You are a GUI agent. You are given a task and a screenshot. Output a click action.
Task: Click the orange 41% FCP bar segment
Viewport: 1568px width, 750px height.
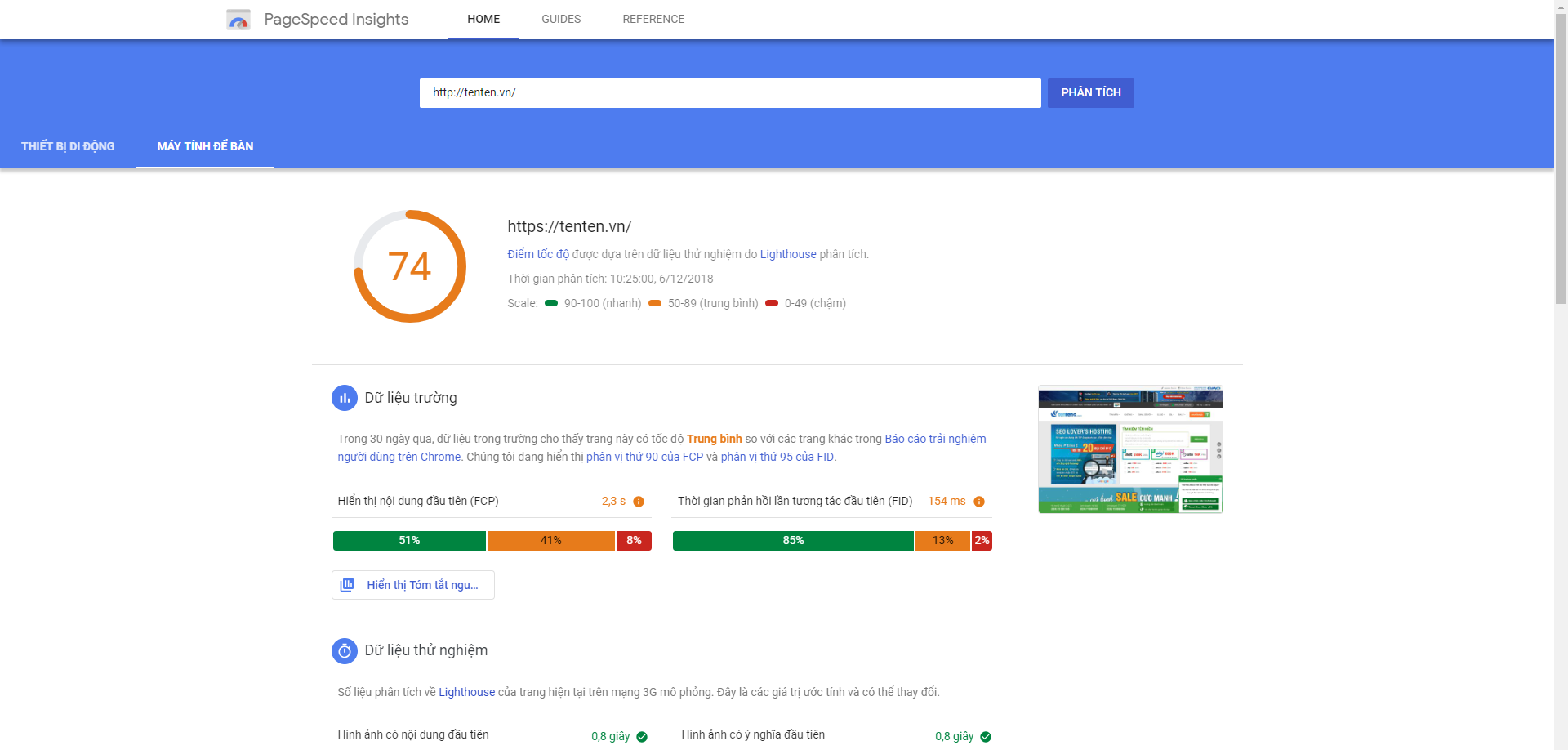pos(551,541)
